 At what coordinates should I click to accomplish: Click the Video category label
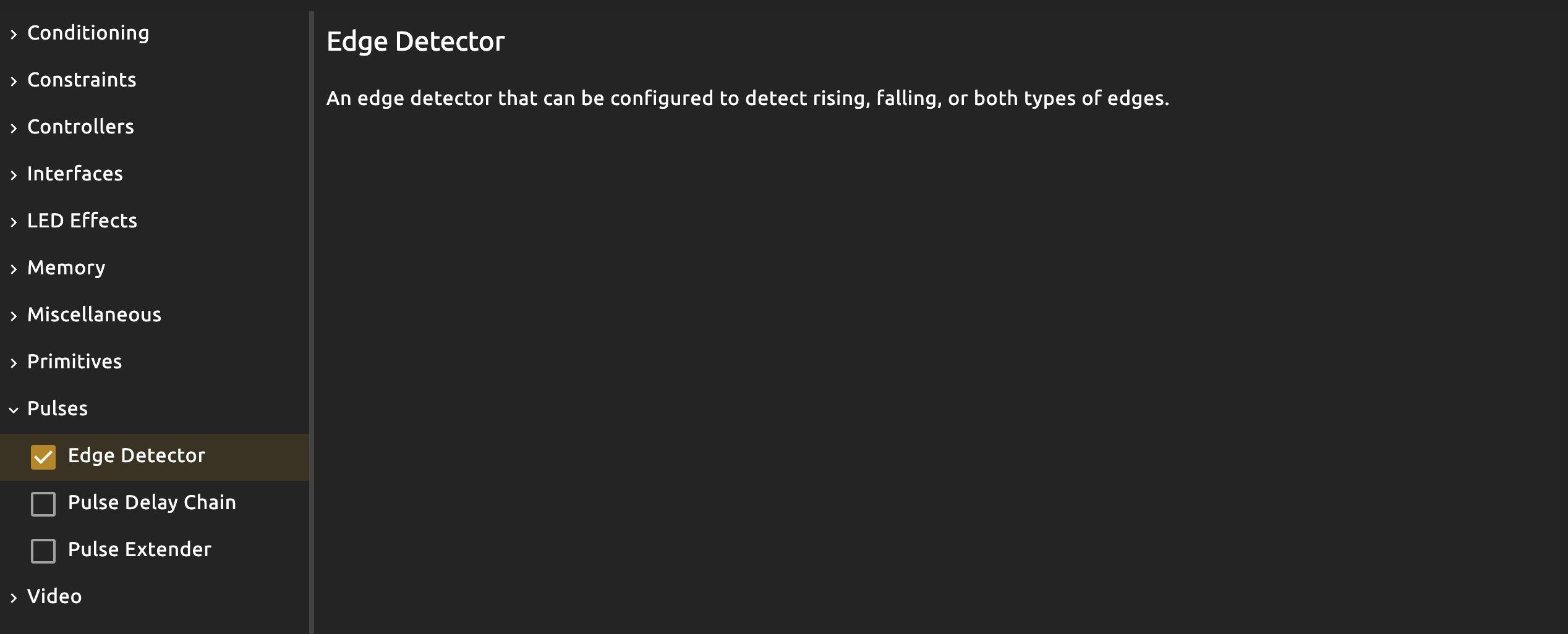pos(54,597)
